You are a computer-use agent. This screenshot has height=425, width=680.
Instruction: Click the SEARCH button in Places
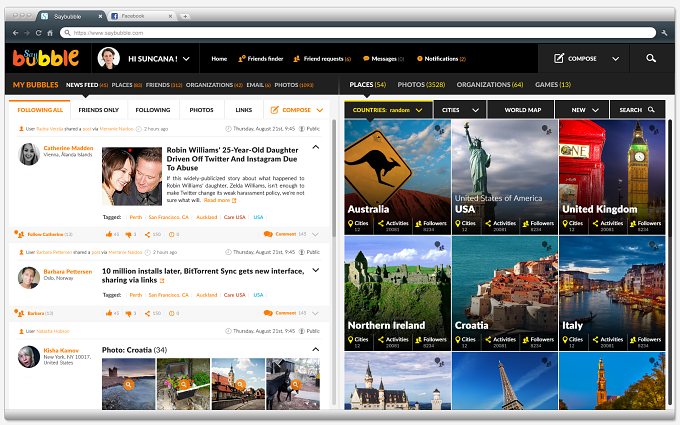(x=637, y=110)
